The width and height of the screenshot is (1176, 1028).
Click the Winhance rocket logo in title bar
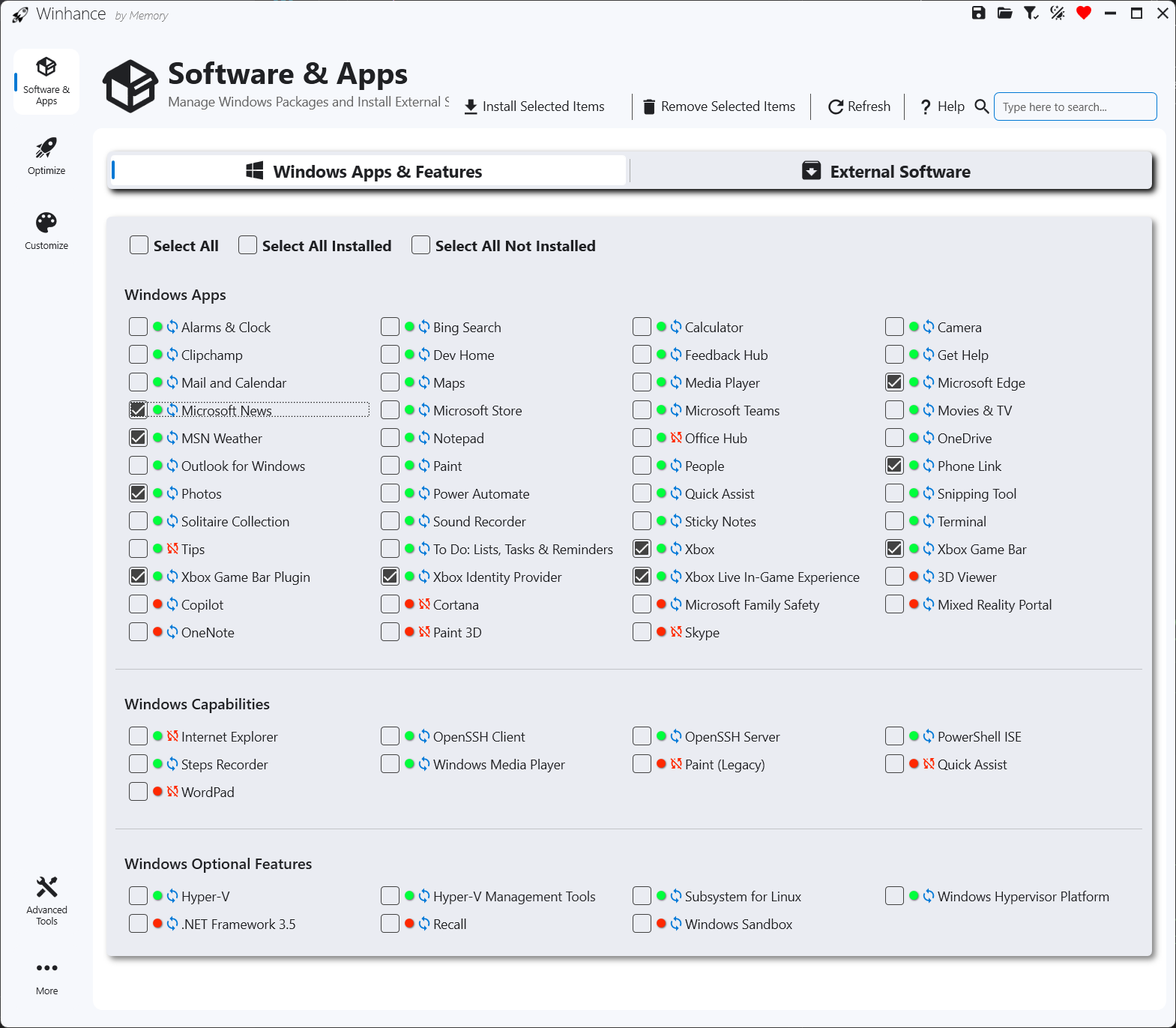20,14
